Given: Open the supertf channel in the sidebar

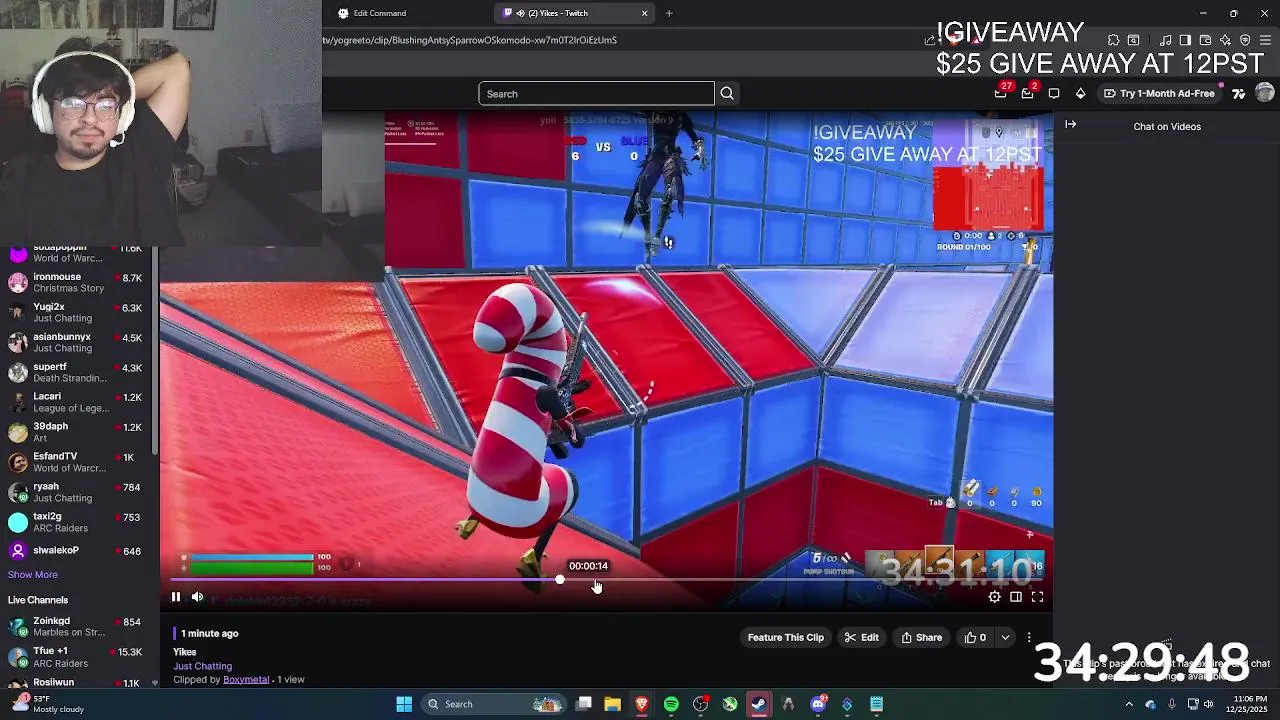Looking at the screenshot, I should coord(76,372).
